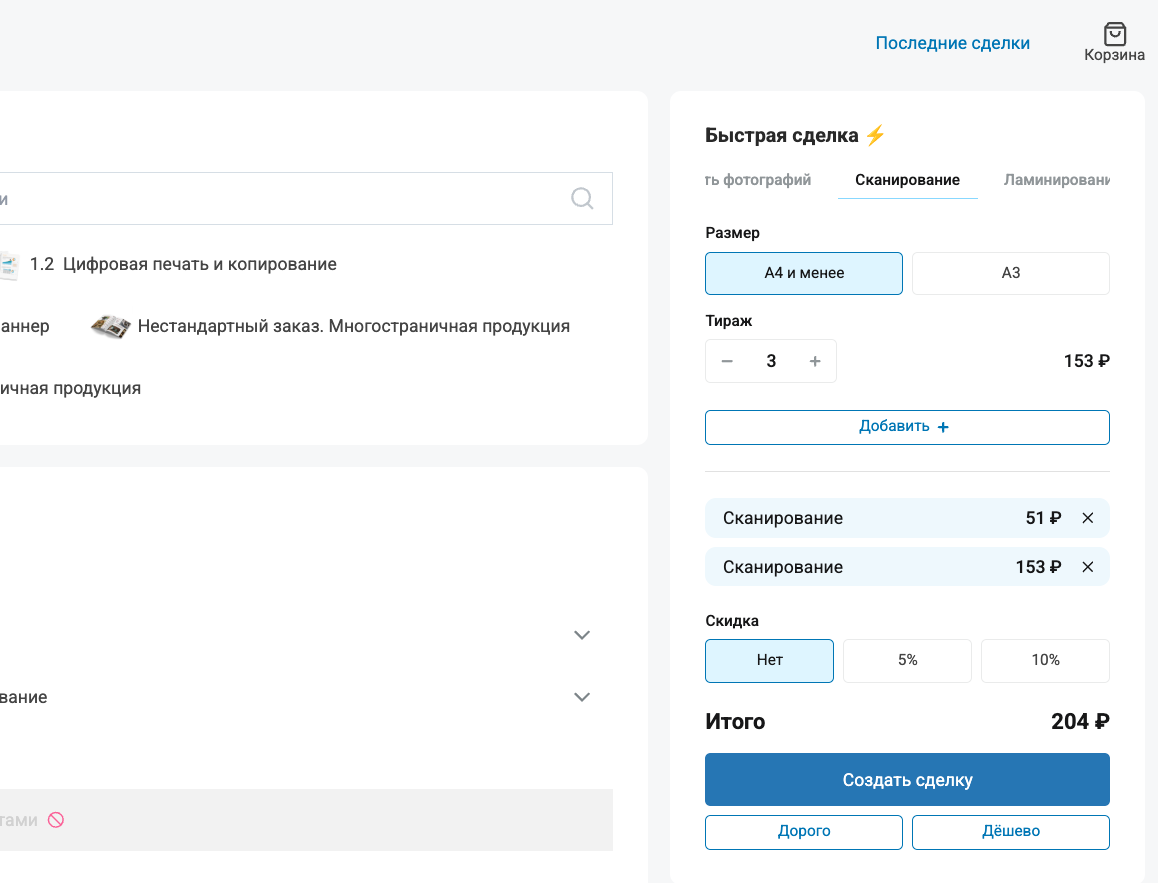Switch to the Ламинирование tab
Image resolution: width=1158 pixels, height=883 pixels.
(x=1057, y=180)
